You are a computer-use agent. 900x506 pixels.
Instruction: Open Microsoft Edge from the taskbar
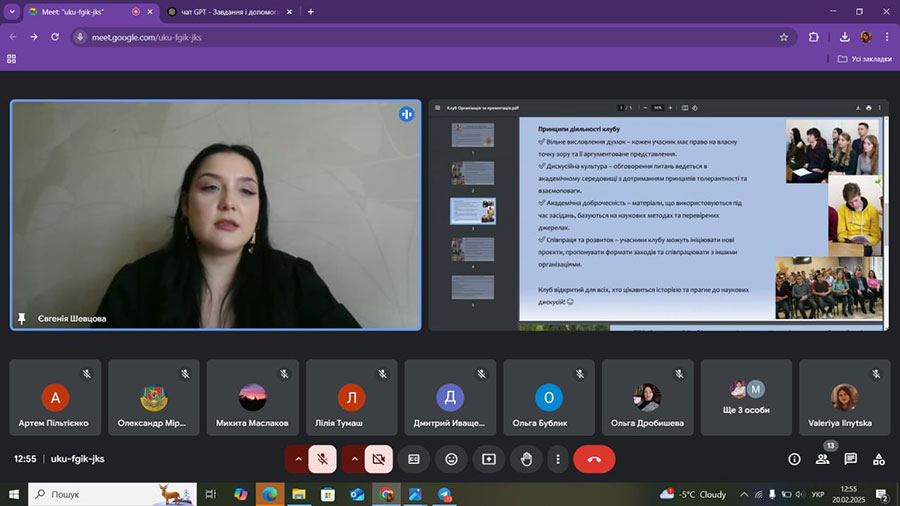270,494
